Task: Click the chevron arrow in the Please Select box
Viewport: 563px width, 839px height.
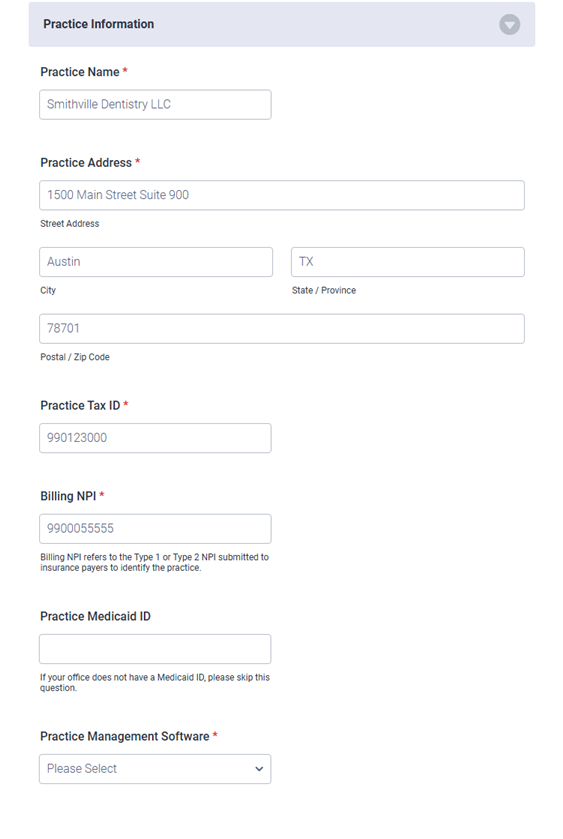Action: [259, 769]
